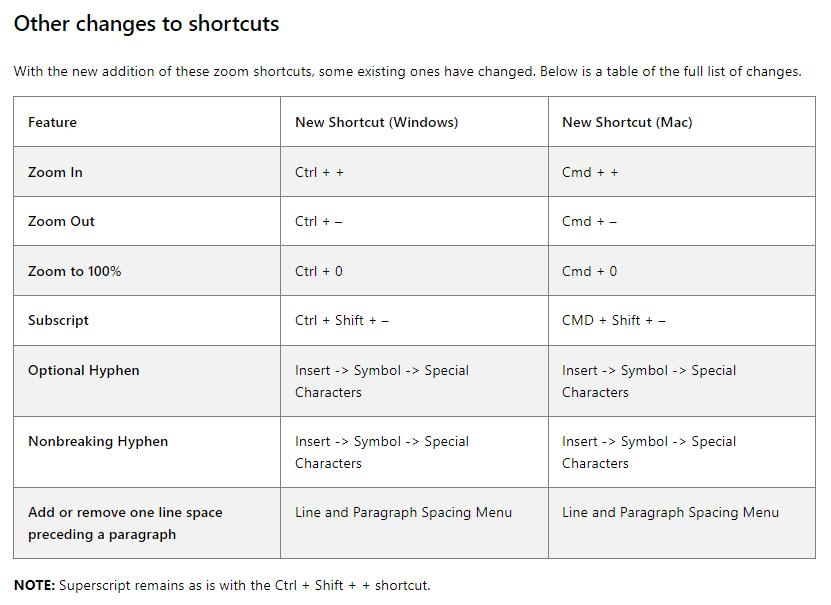The image size is (831, 605).
Task: Click the Windows "Ctrl + Shift + –" cell
Action: click(342, 320)
